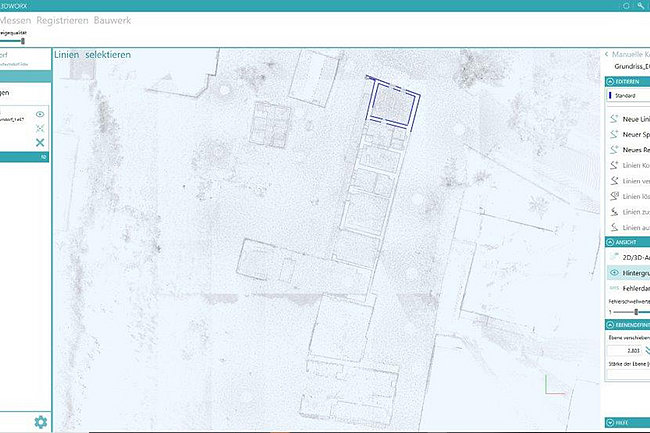Click the settings gear in bottom left
Viewport: 650px width, 433px height.
(41, 422)
